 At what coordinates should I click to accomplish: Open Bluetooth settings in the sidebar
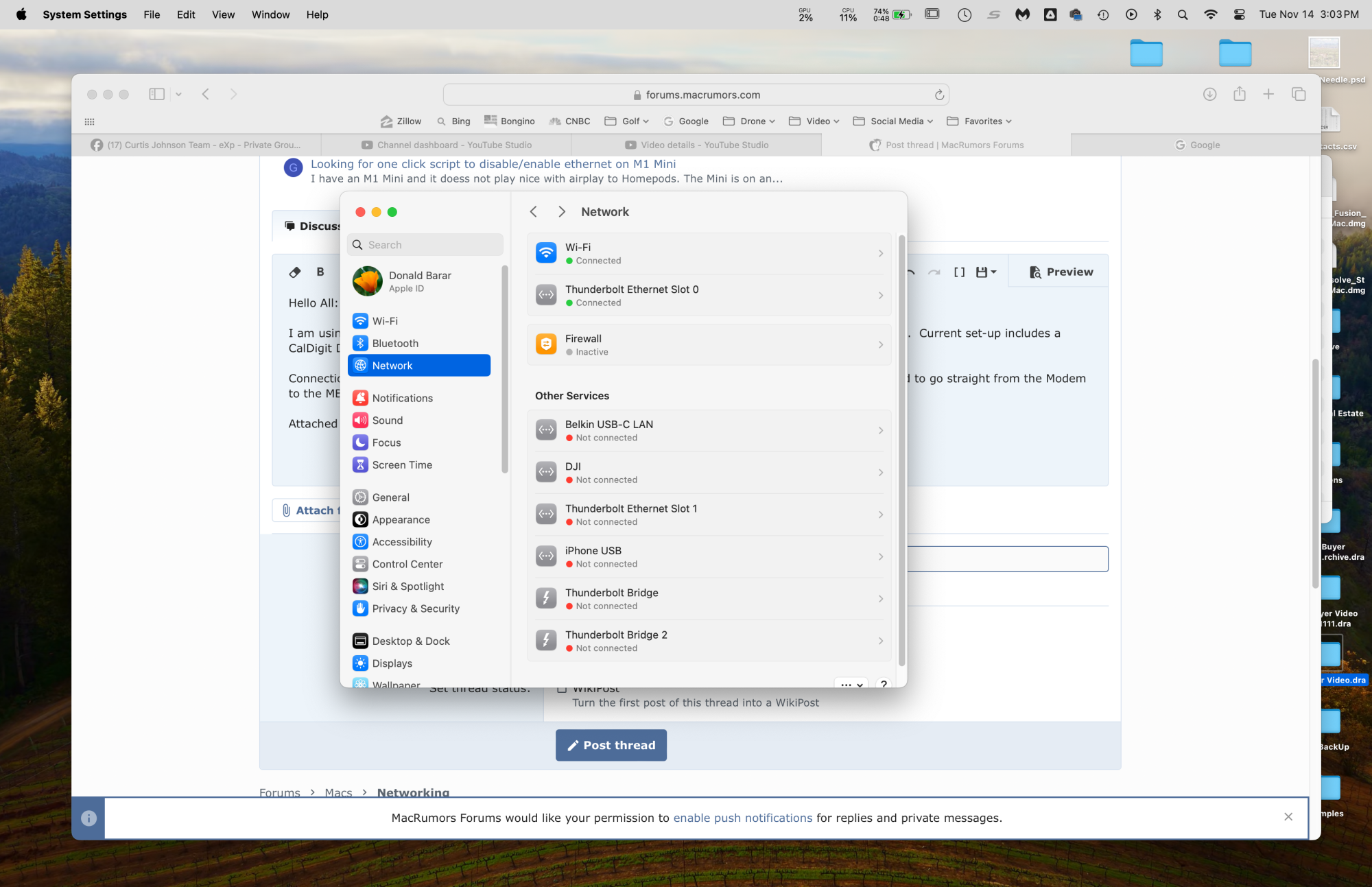pos(394,343)
